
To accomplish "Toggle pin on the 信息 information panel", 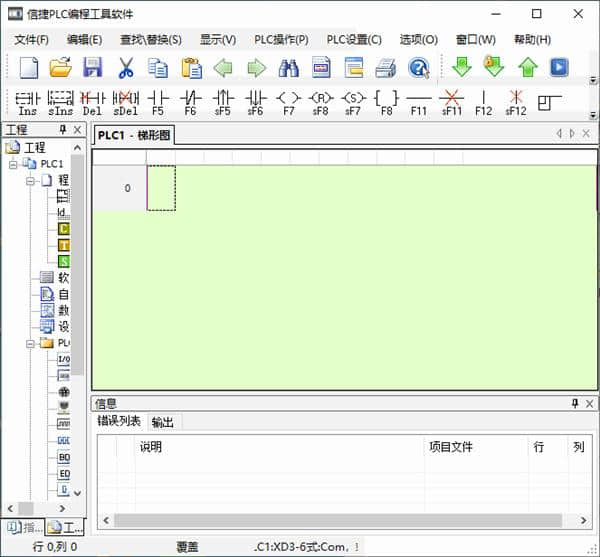I will tap(574, 403).
